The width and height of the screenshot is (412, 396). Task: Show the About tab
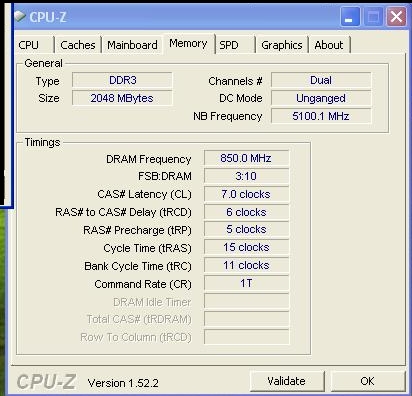329,45
